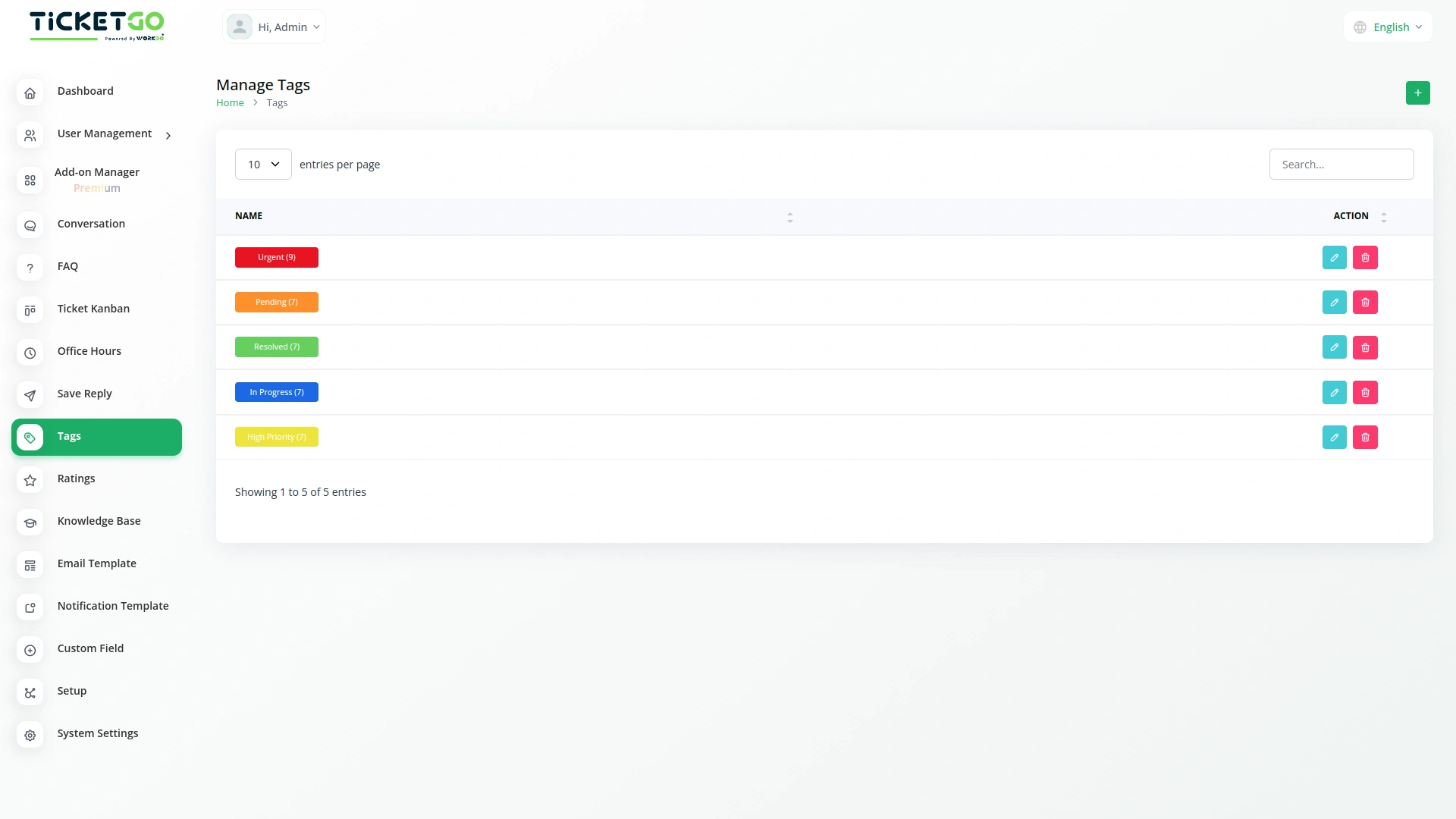1456x819 pixels.
Task: Edit the Resolved tag with pencil icon
Action: (x=1334, y=347)
